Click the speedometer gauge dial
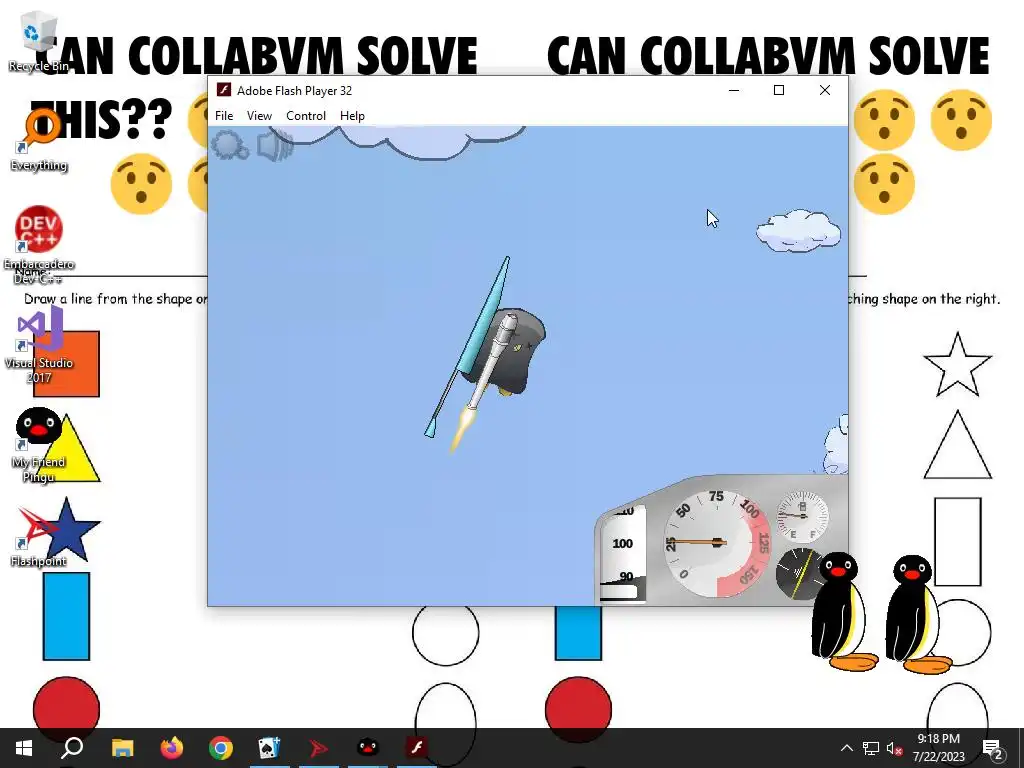The height and width of the screenshot is (768, 1024). (x=717, y=542)
